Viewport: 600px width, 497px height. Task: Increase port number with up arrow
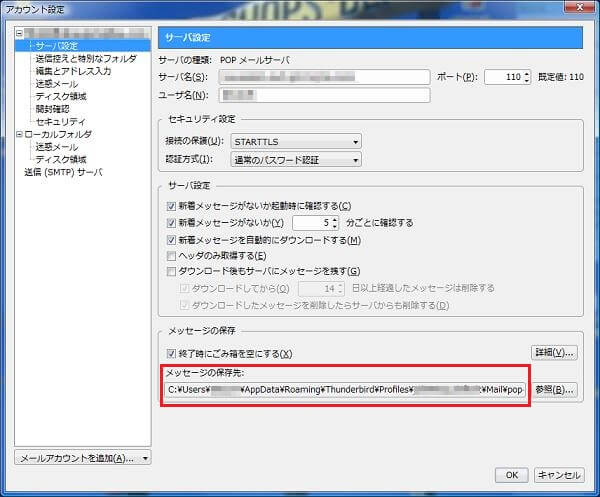coord(527,74)
